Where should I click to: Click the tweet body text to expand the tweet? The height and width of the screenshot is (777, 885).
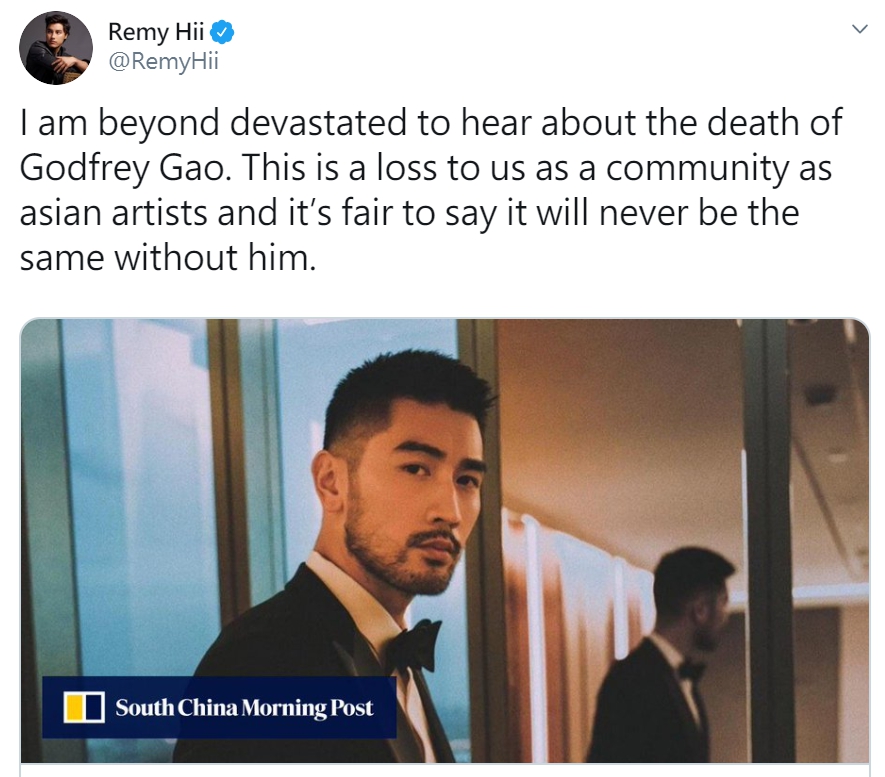tap(431, 190)
